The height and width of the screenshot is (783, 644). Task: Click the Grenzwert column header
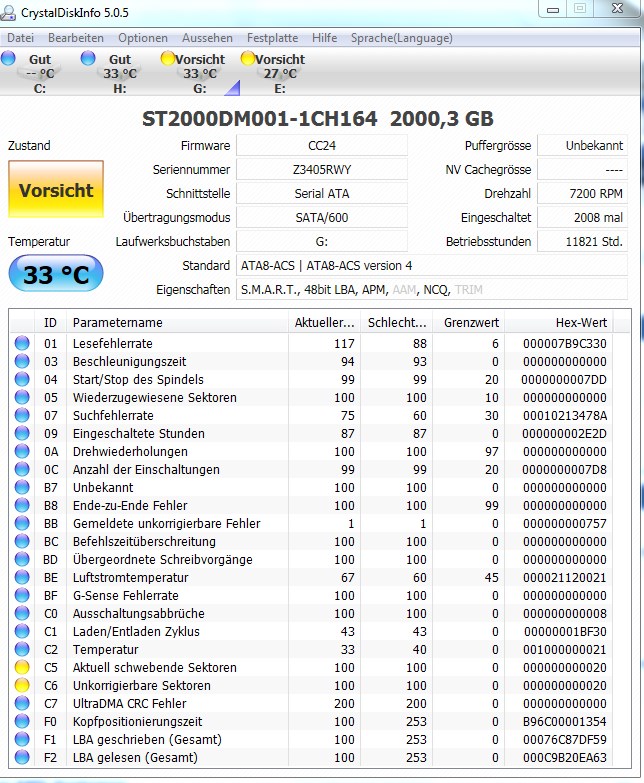[x=469, y=323]
